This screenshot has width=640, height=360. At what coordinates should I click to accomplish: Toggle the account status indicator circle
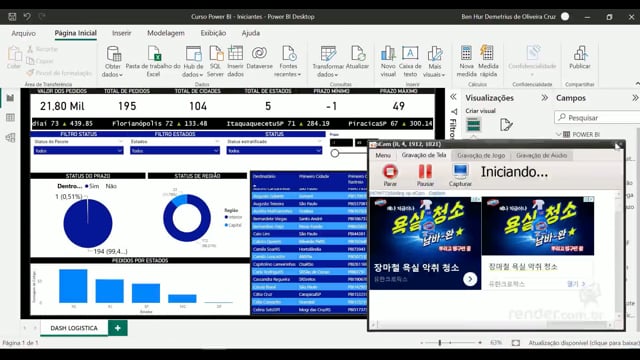[565, 17]
